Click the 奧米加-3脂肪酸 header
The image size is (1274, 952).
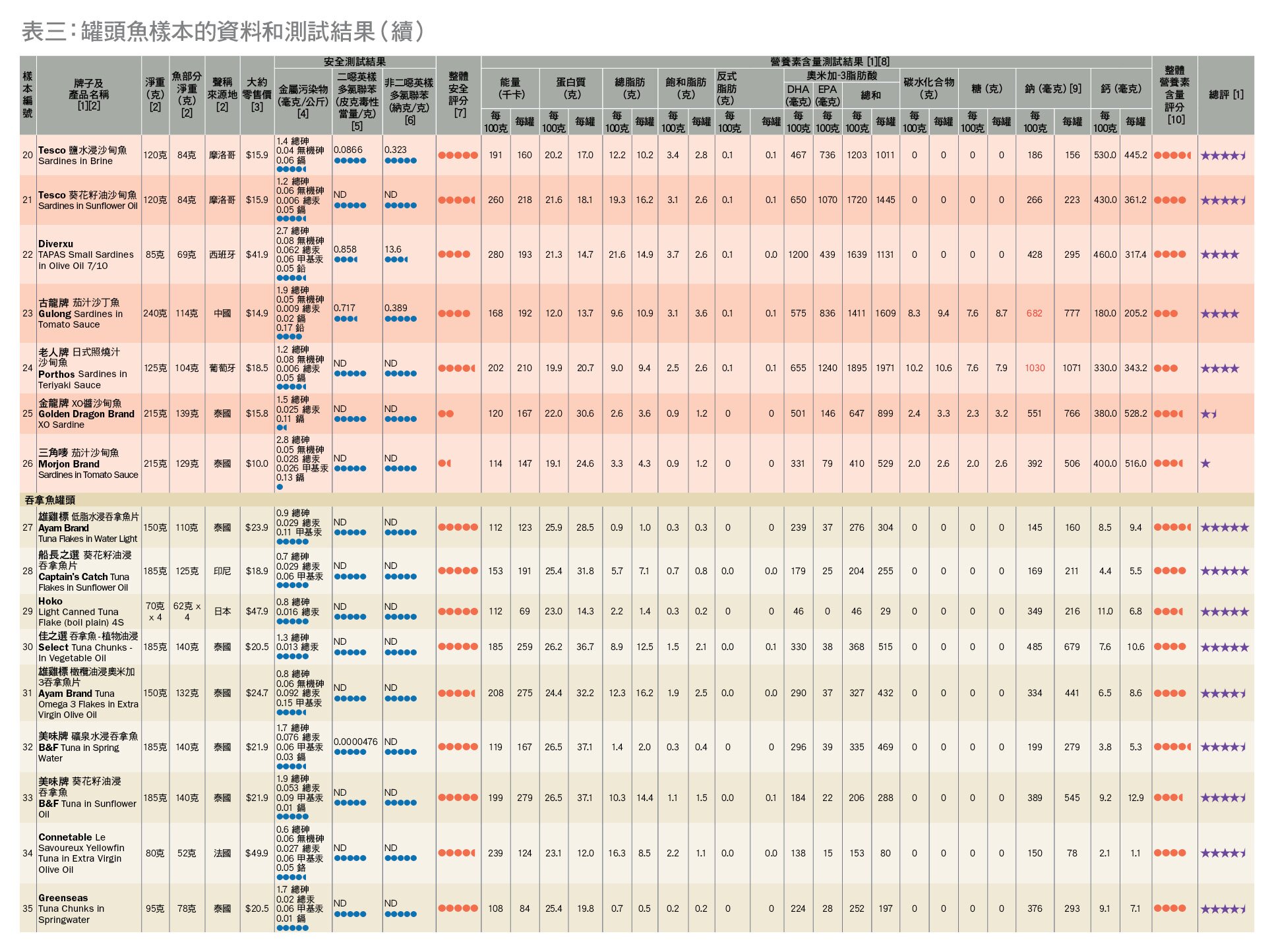842,75
